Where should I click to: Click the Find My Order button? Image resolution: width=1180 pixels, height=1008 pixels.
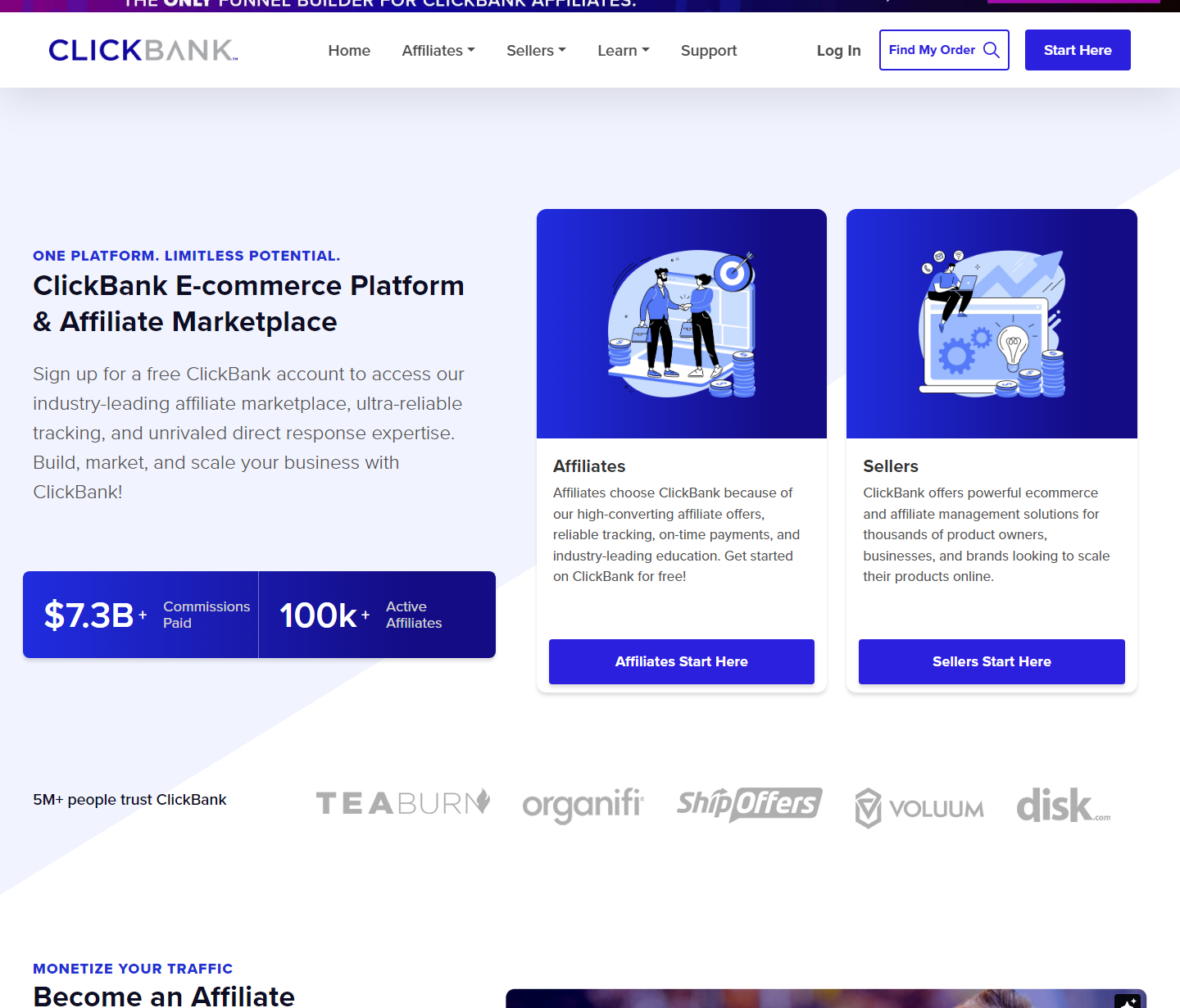[x=944, y=50]
